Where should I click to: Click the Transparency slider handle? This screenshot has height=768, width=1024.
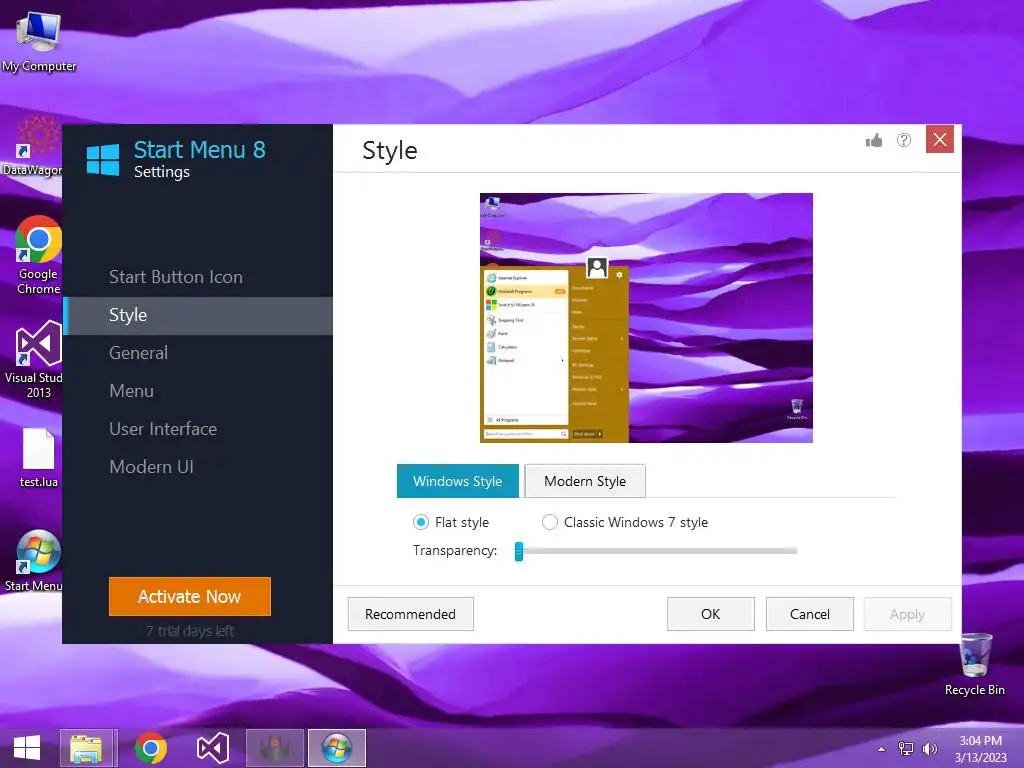click(519, 551)
